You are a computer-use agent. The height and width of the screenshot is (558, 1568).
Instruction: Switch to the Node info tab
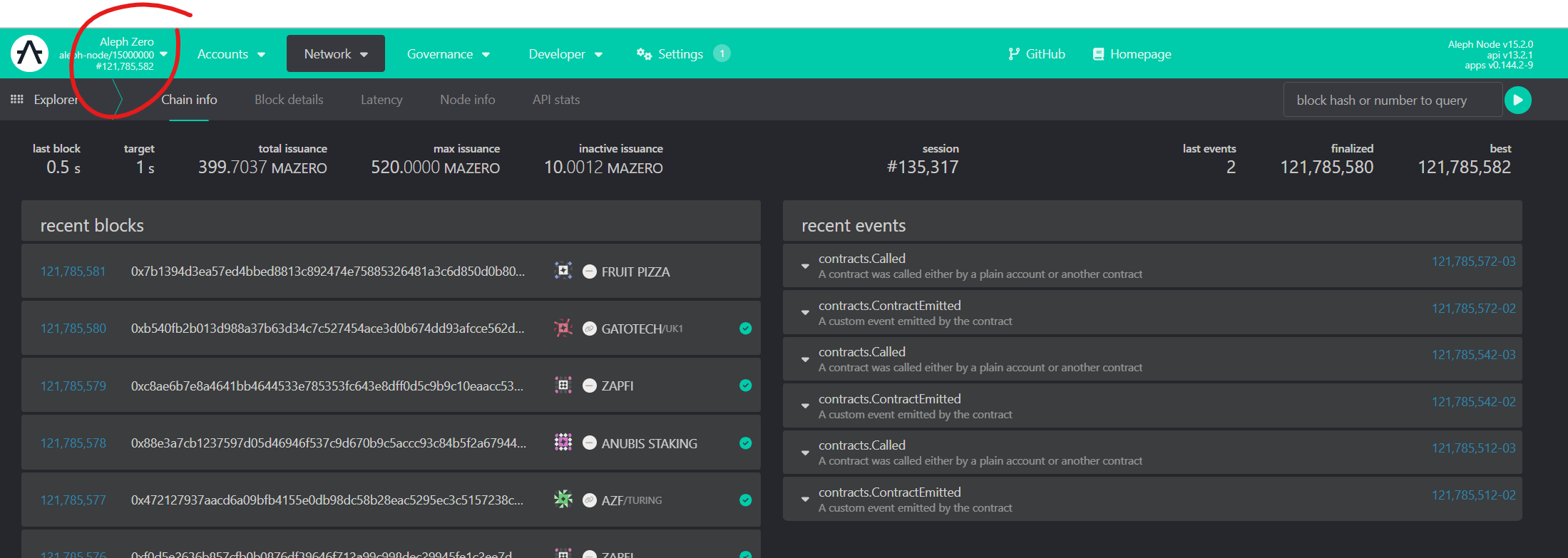click(x=467, y=100)
